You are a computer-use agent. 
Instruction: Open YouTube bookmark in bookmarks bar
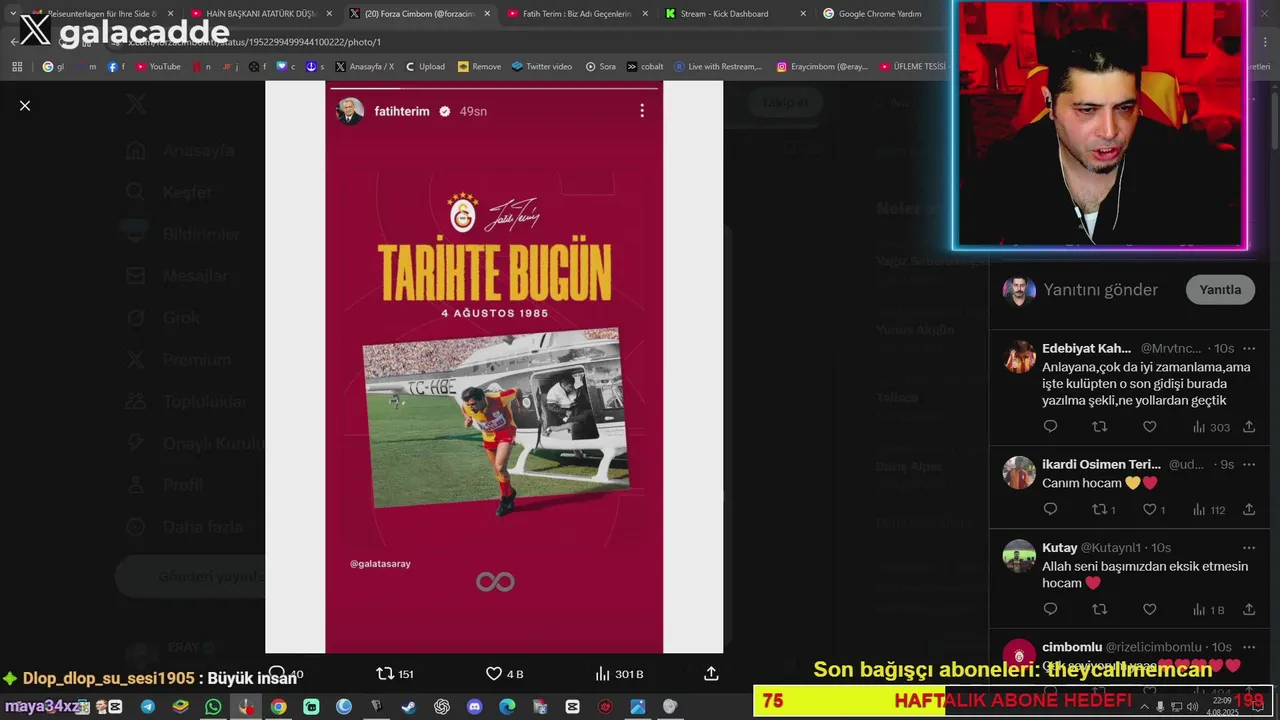click(158, 67)
